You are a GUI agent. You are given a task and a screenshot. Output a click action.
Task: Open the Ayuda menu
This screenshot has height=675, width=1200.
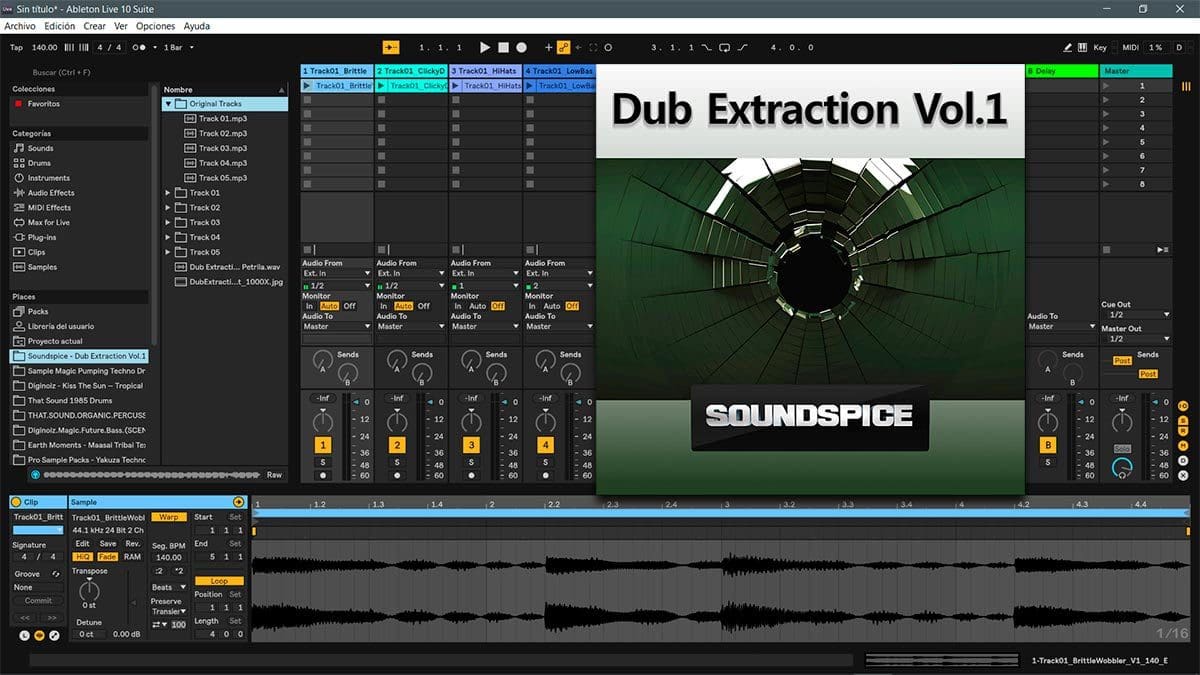coord(197,26)
